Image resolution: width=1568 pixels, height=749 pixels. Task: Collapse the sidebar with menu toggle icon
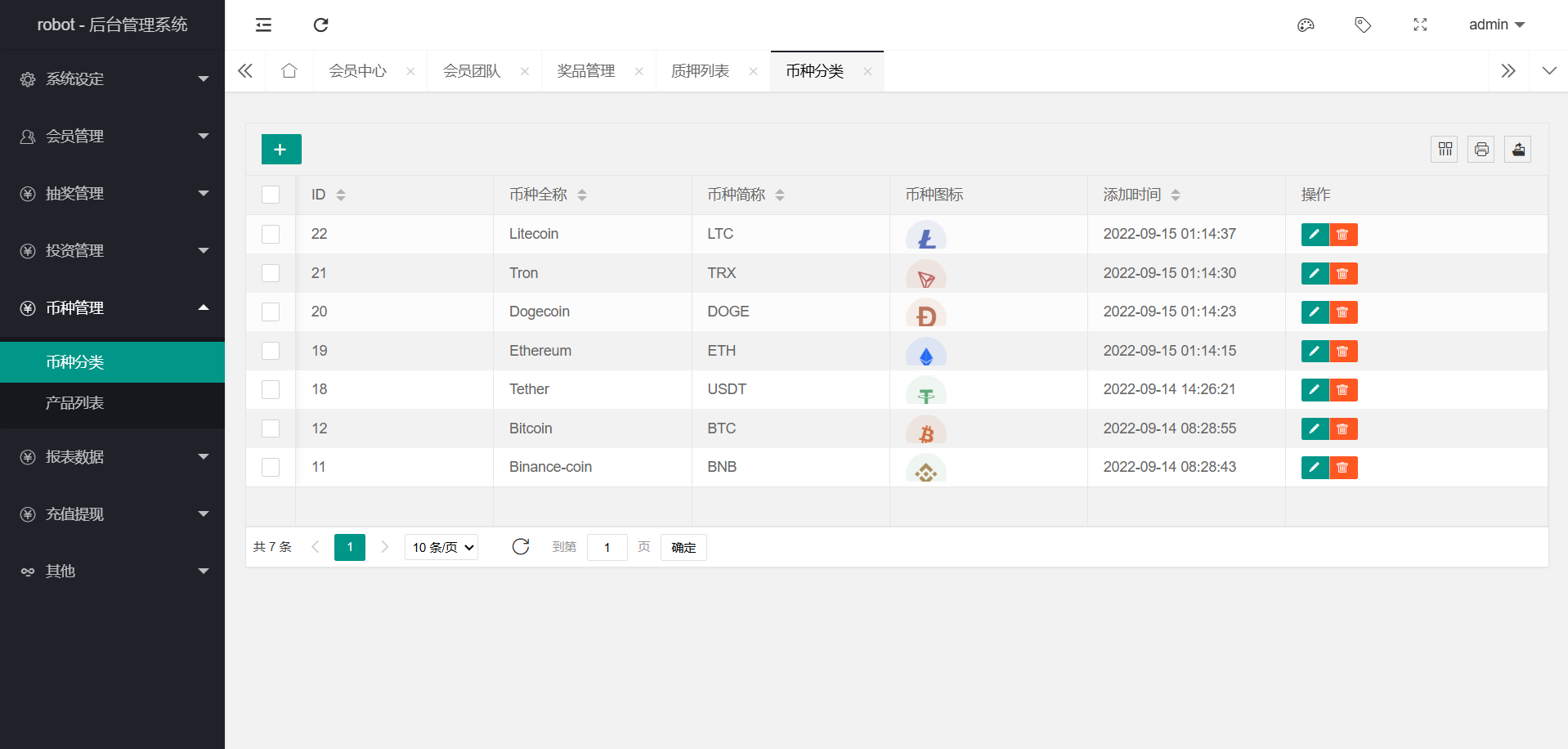coord(263,25)
